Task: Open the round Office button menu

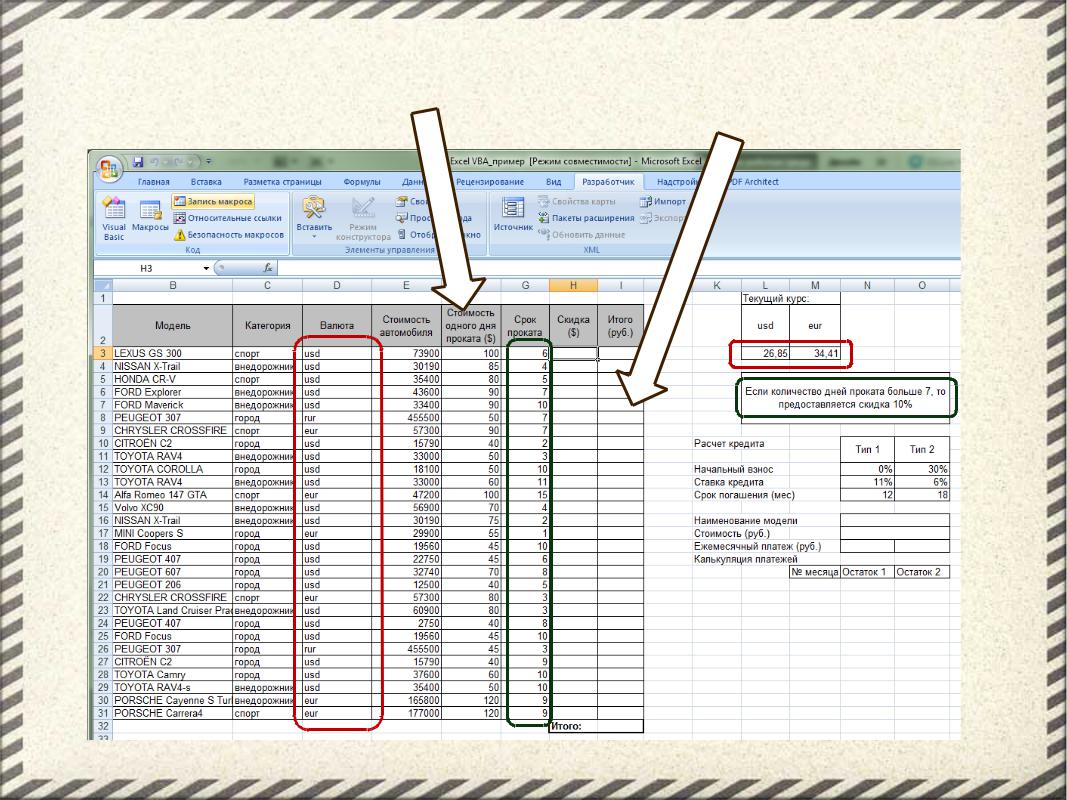Action: 110,169
